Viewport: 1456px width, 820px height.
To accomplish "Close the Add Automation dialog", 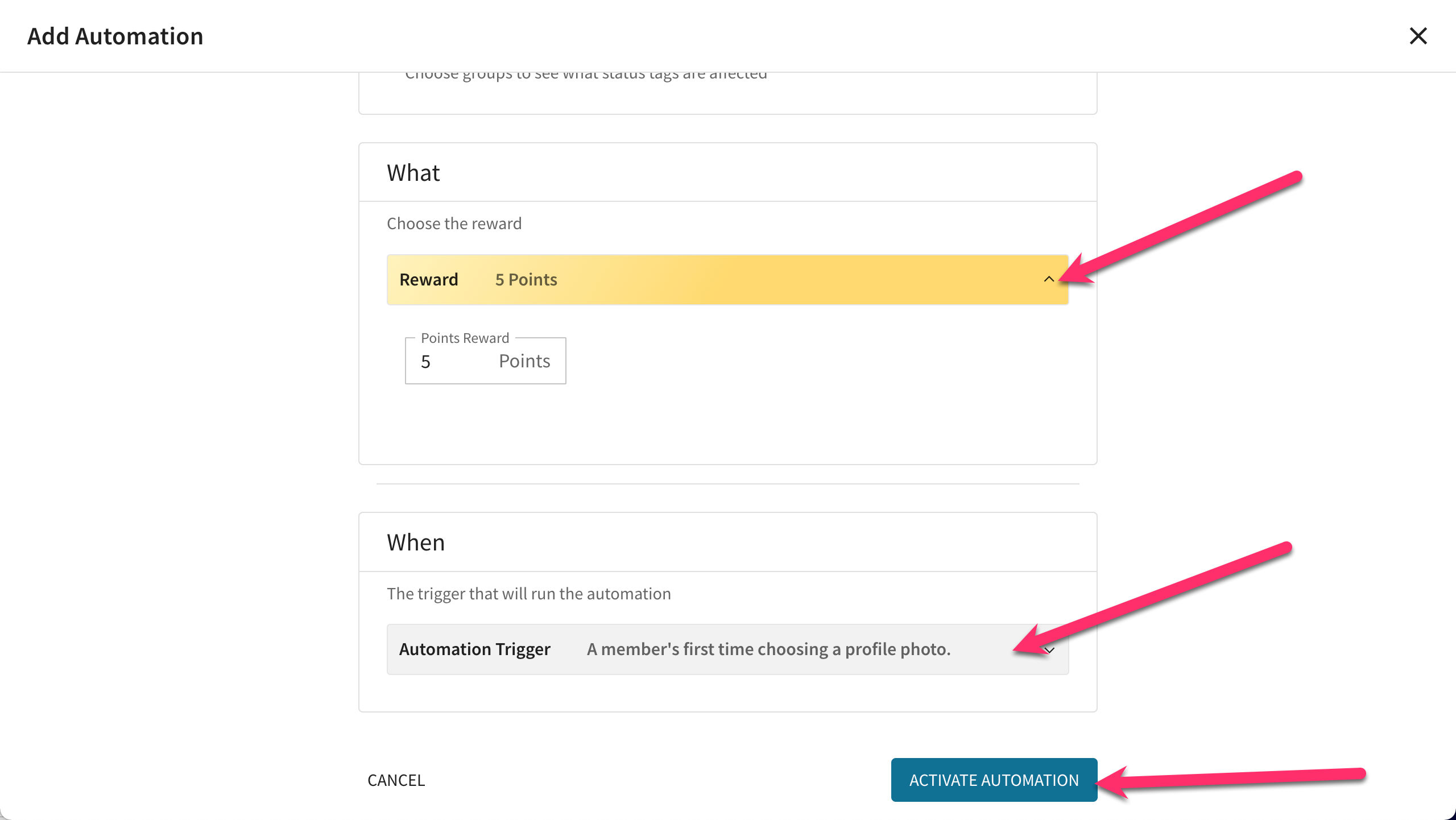I will click(1418, 36).
